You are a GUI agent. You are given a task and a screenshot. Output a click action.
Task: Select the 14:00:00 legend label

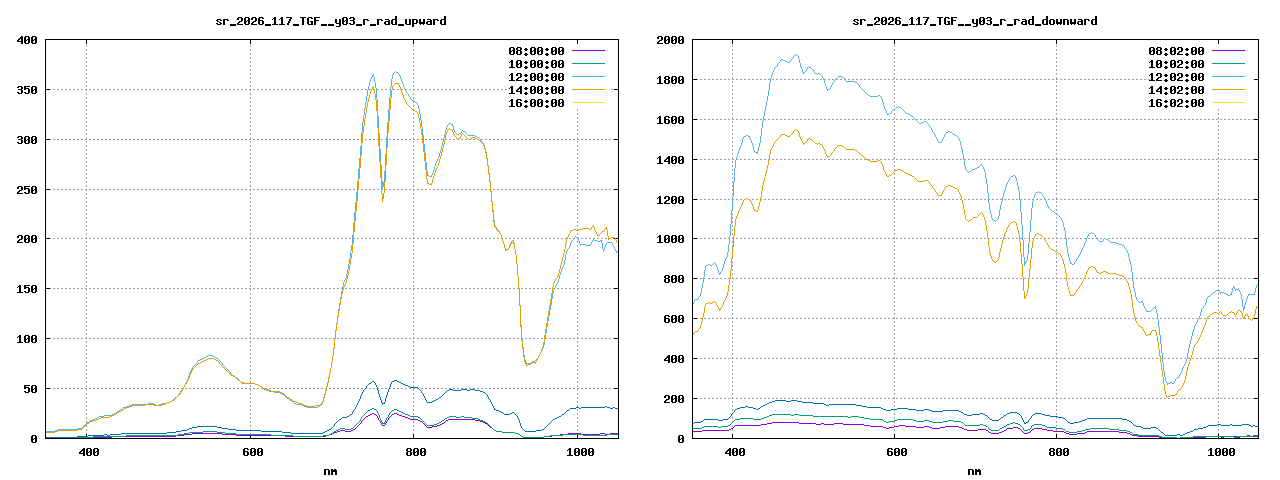pos(534,90)
